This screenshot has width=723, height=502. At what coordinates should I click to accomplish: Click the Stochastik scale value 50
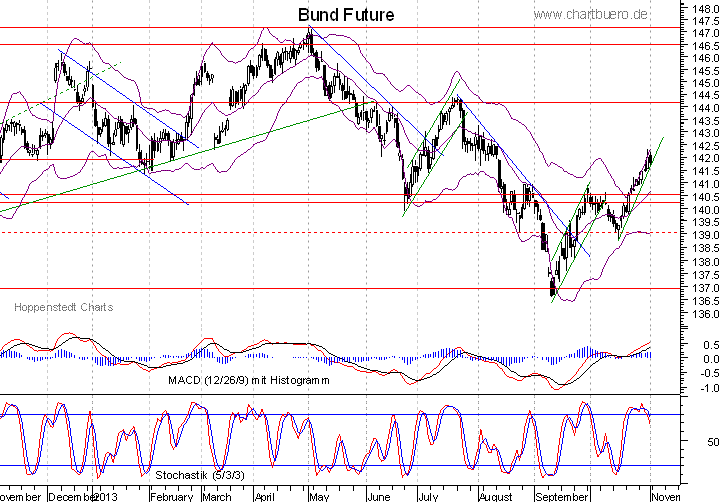point(713,442)
